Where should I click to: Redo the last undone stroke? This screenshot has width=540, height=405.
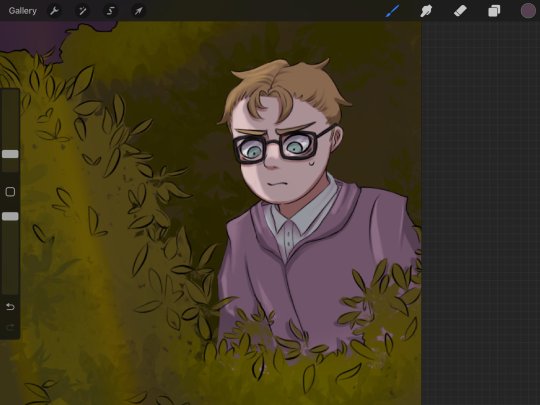[10, 327]
